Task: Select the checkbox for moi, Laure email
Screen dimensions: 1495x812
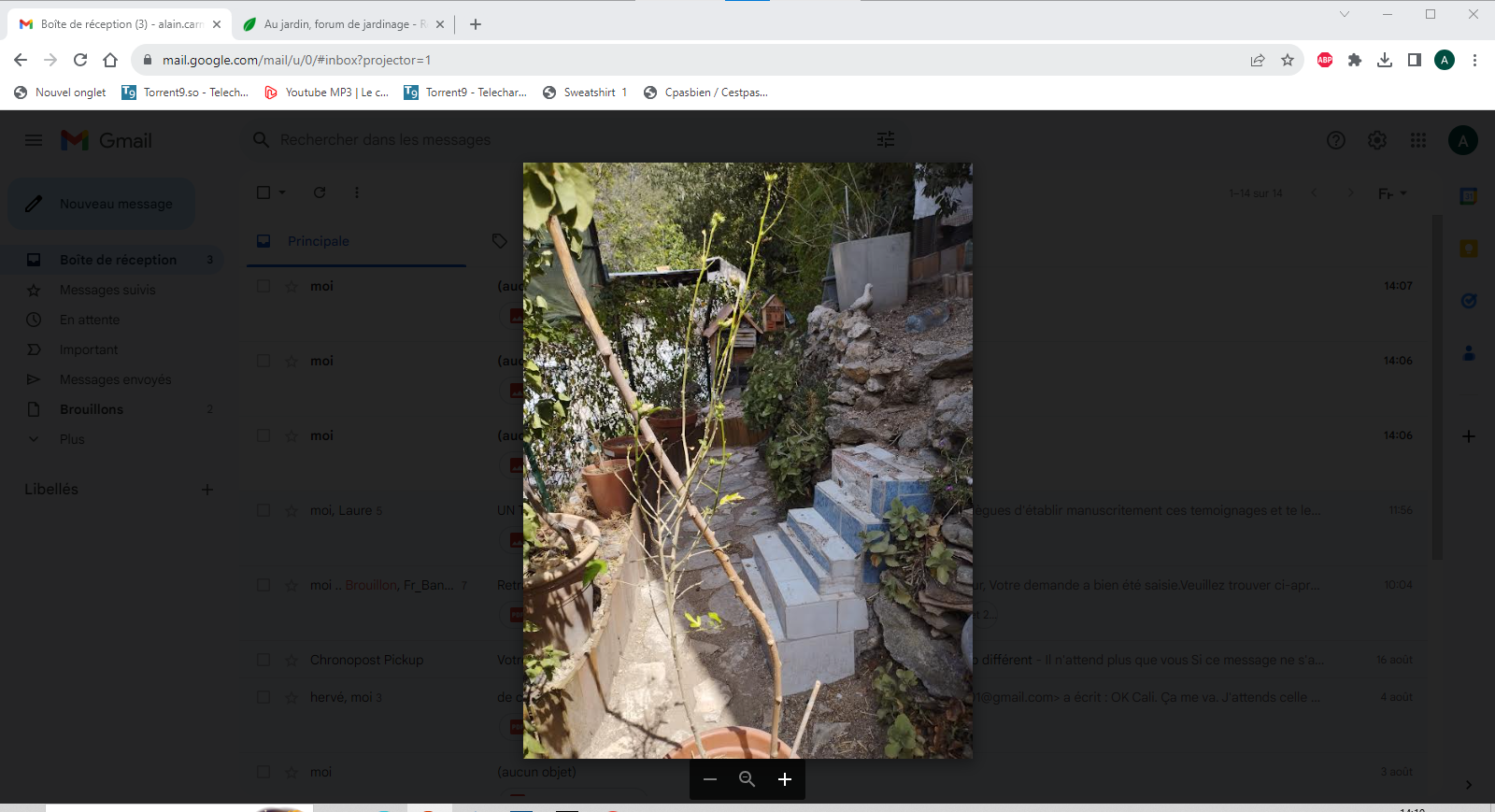Action: pos(263,510)
